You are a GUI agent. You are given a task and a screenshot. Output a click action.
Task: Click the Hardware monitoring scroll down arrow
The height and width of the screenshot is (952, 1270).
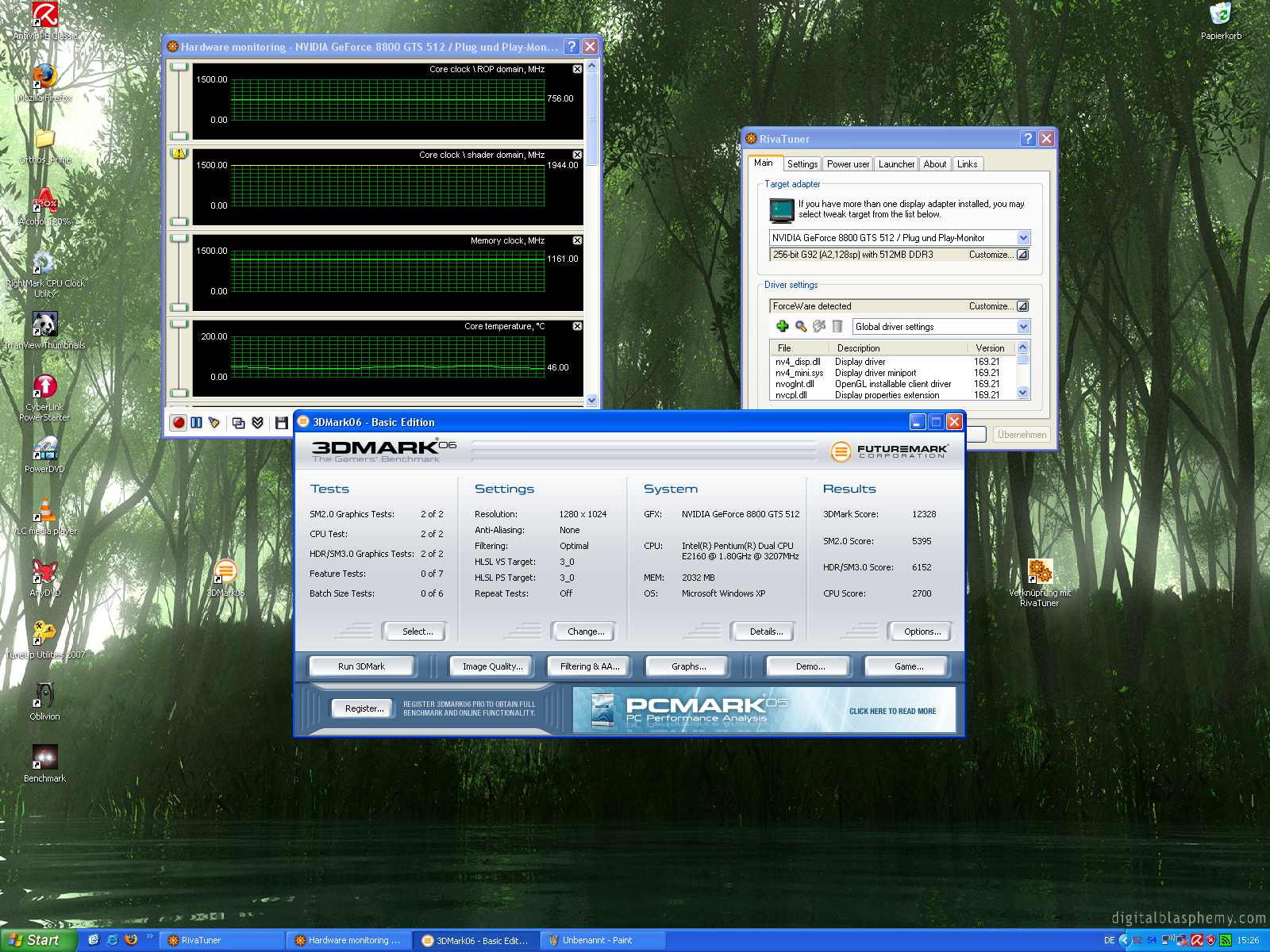pos(591,401)
